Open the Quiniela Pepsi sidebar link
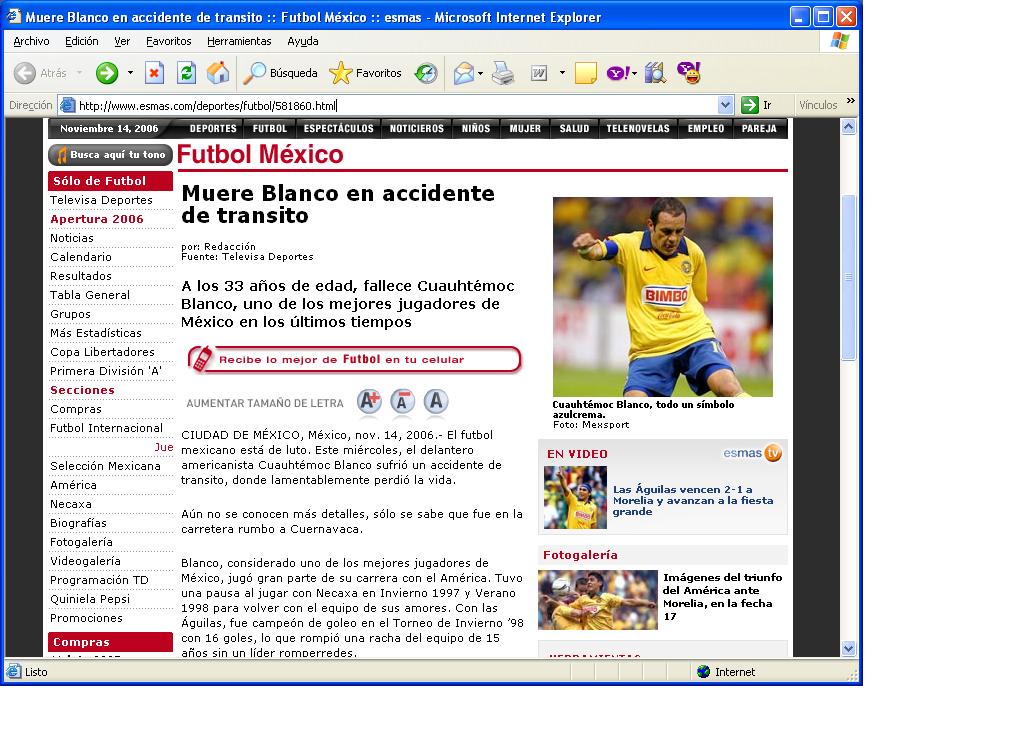 tap(90, 599)
